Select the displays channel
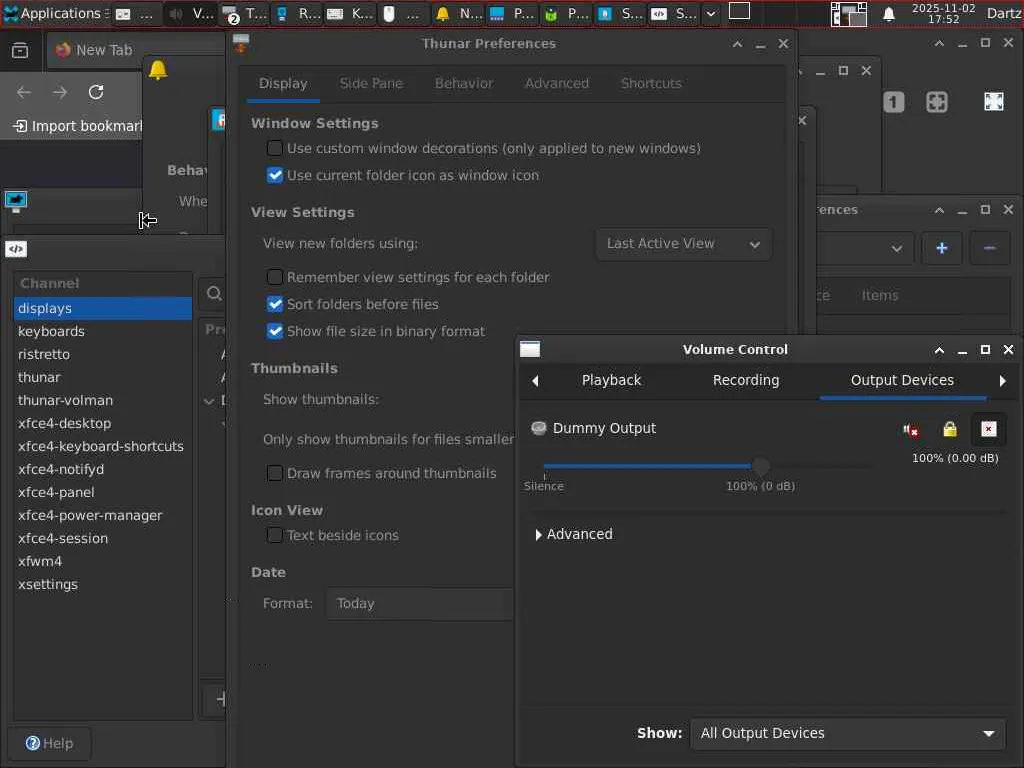Screen dimensions: 1024x768 click(x=103, y=308)
